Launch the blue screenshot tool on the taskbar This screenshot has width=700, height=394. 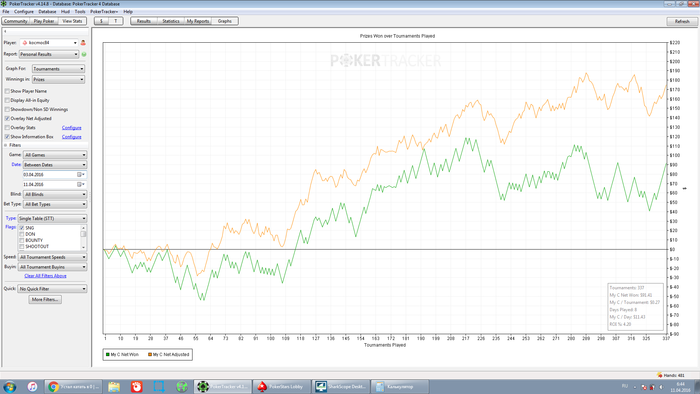(x=159, y=386)
